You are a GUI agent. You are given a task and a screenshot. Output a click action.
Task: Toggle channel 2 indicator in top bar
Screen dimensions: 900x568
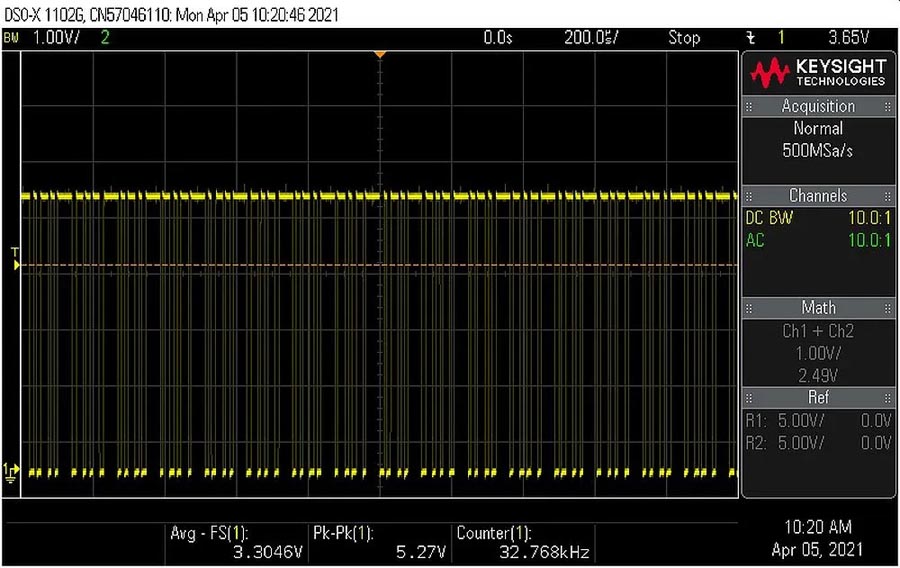pyautogui.click(x=105, y=38)
